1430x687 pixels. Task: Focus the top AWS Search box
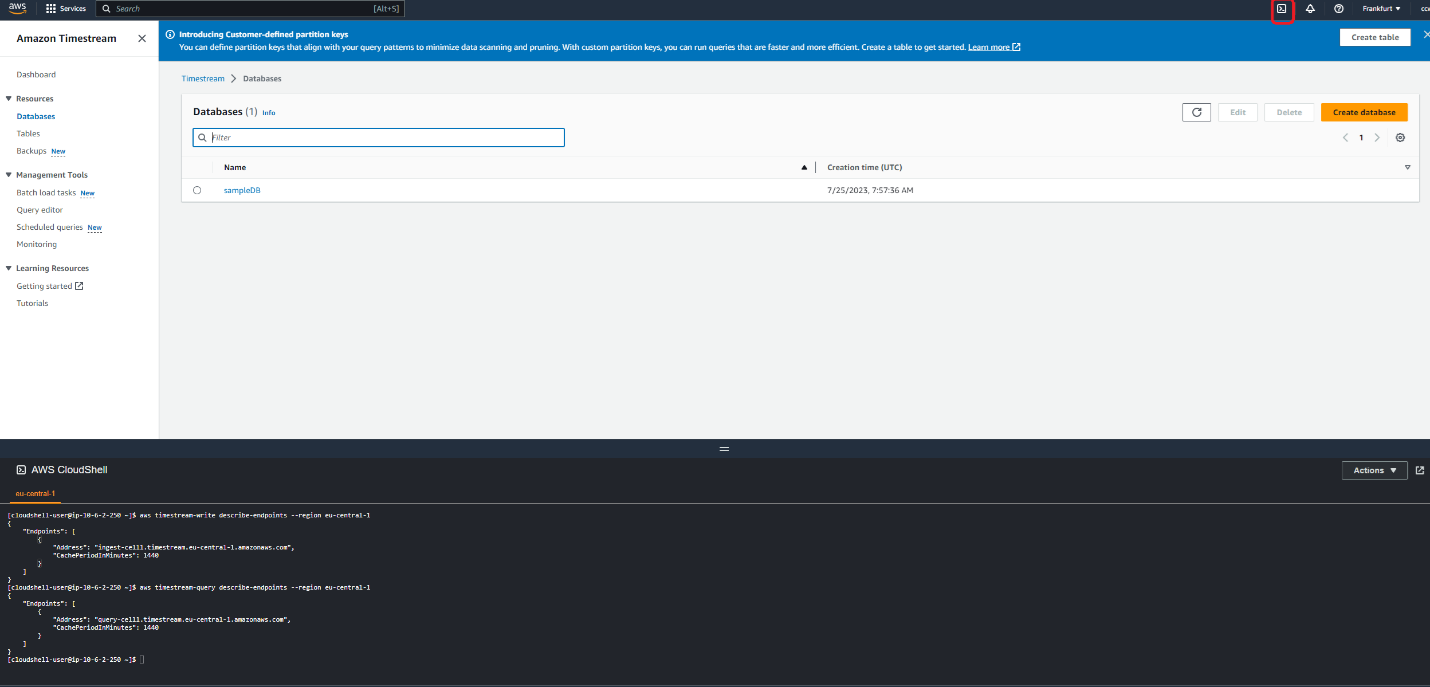[x=250, y=8]
